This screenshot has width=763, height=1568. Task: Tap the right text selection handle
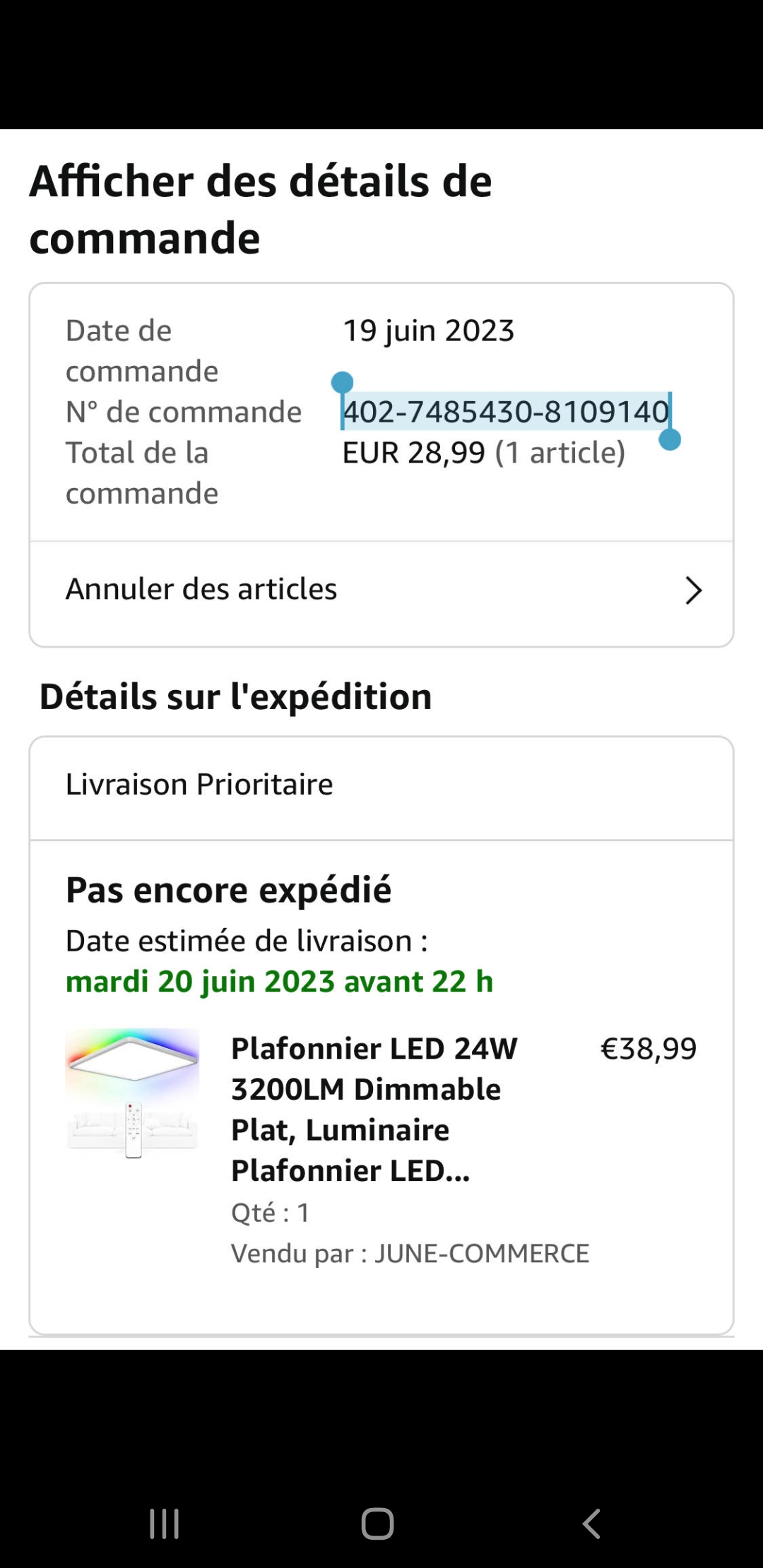coord(669,439)
